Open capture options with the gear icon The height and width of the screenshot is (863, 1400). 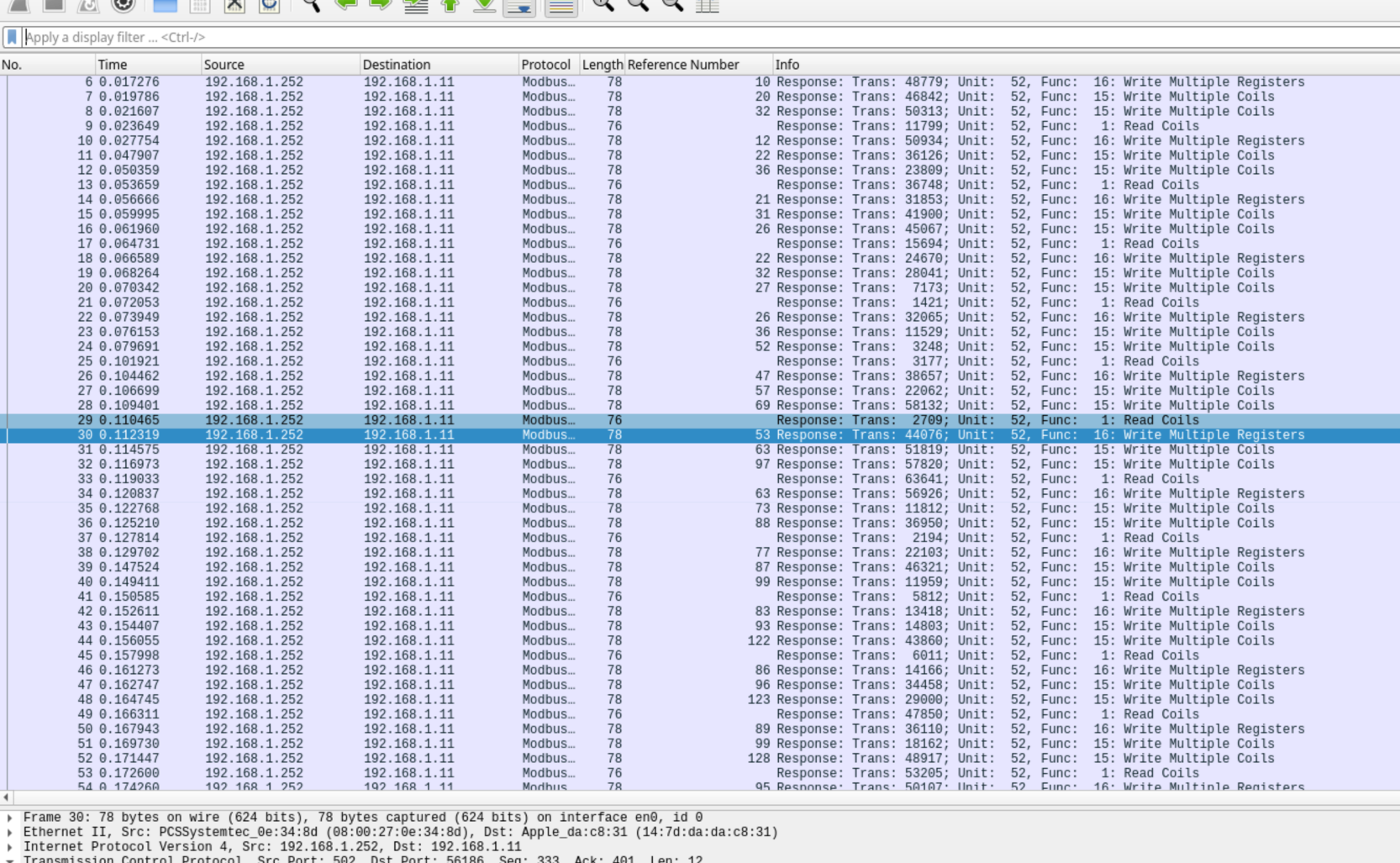(124, 6)
